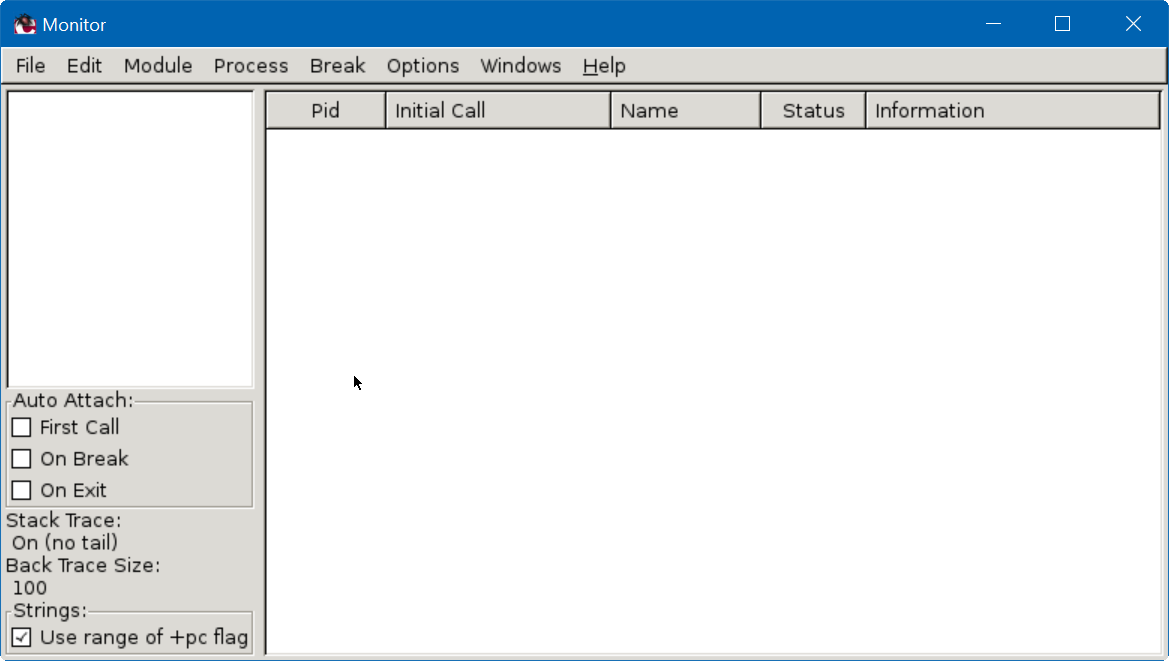Open the Windows menu

pos(520,66)
